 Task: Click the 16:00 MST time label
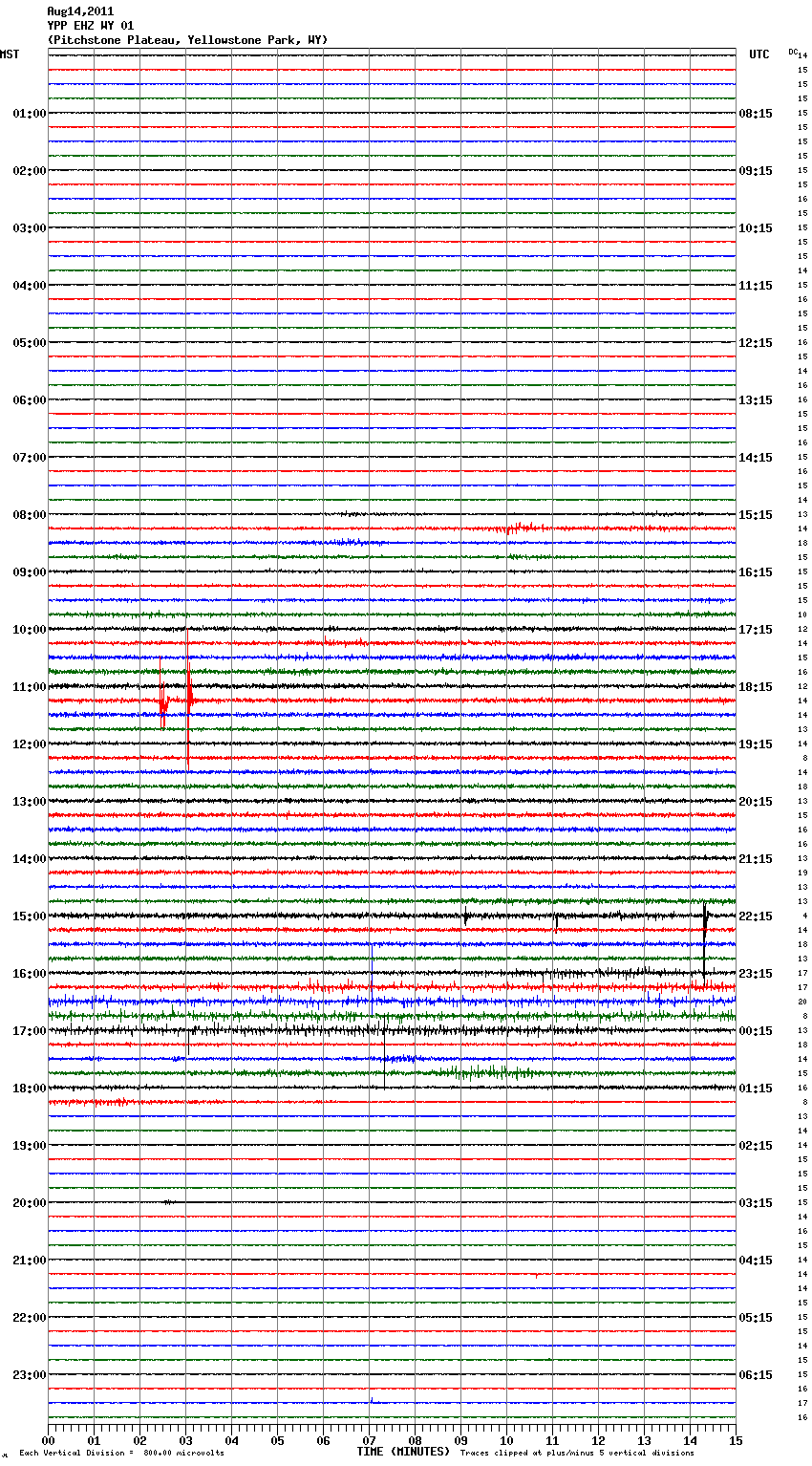(x=30, y=974)
